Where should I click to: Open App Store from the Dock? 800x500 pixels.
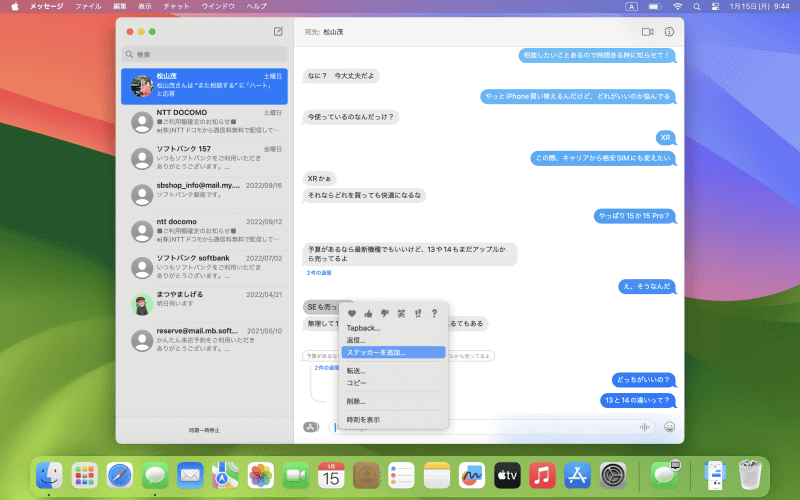pos(578,475)
